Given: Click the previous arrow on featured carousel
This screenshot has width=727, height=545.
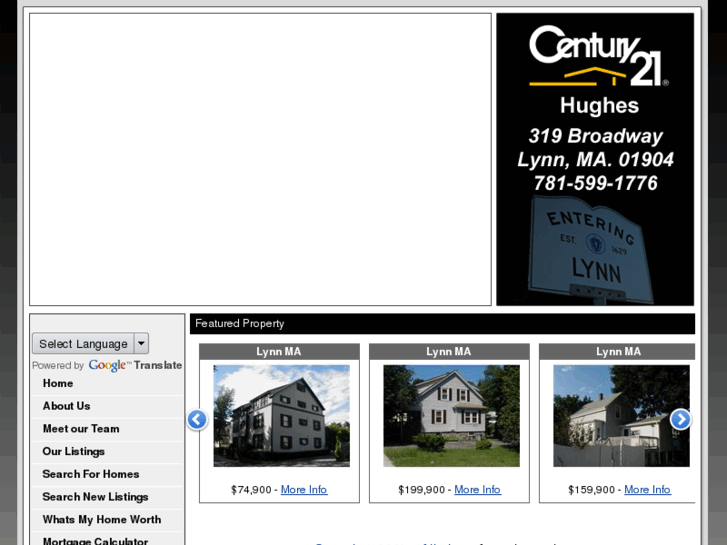Looking at the screenshot, I should point(197,419).
